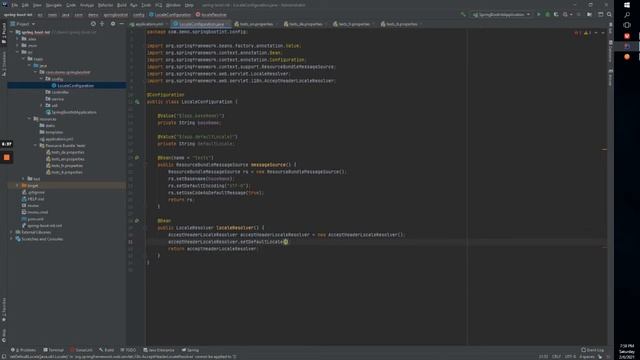Run with coverage icon in toolbar
The image size is (640, 360).
point(556,14)
